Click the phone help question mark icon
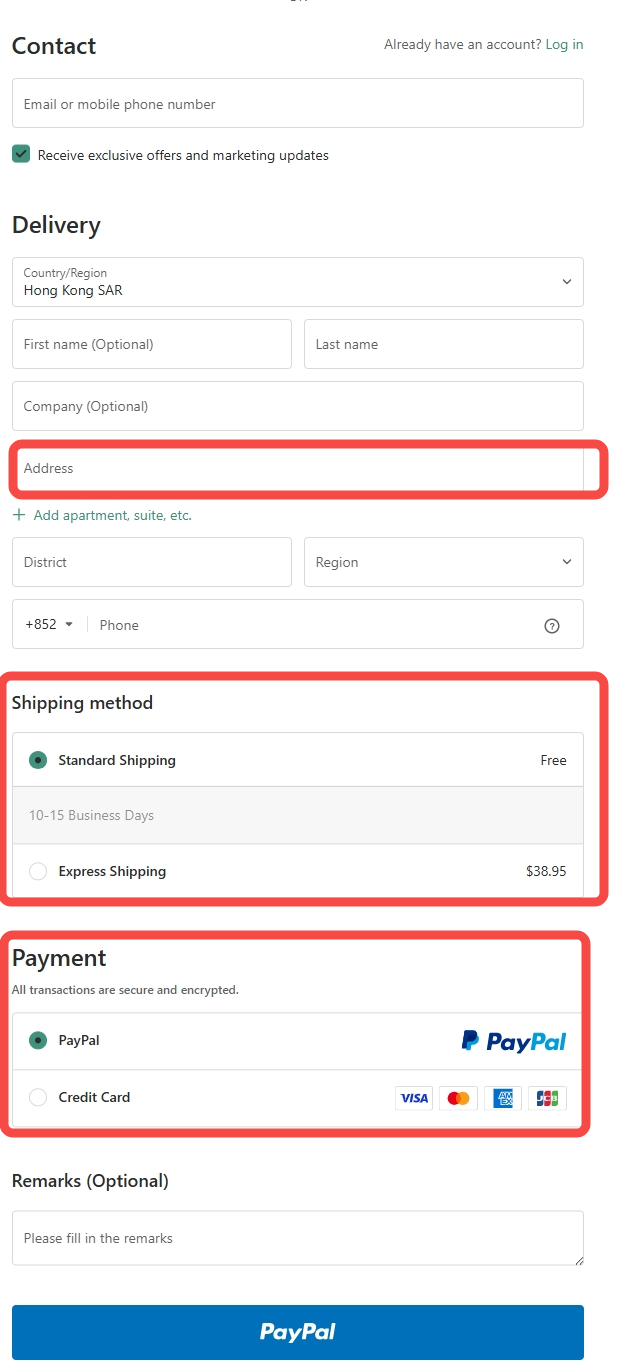Viewport: 638px width, 1362px height. [551, 626]
